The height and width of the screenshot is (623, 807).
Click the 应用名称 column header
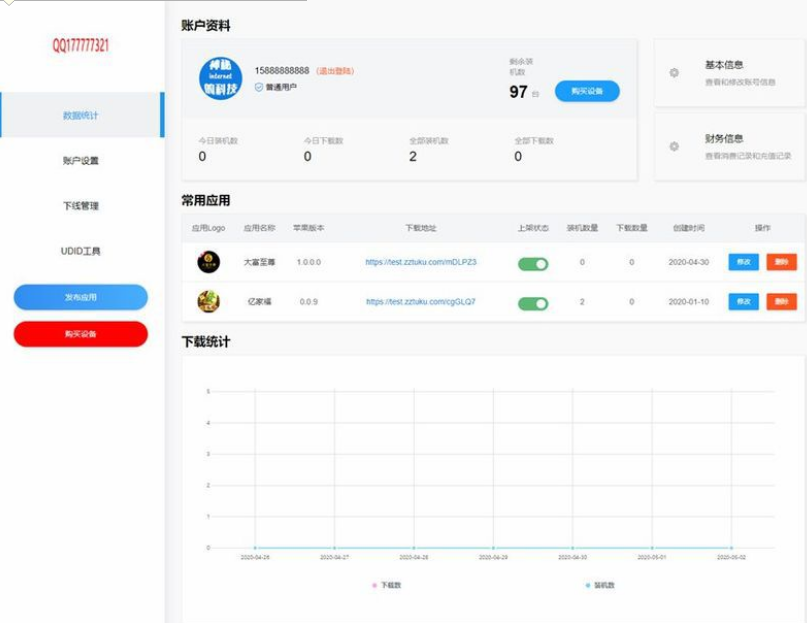pyautogui.click(x=259, y=228)
